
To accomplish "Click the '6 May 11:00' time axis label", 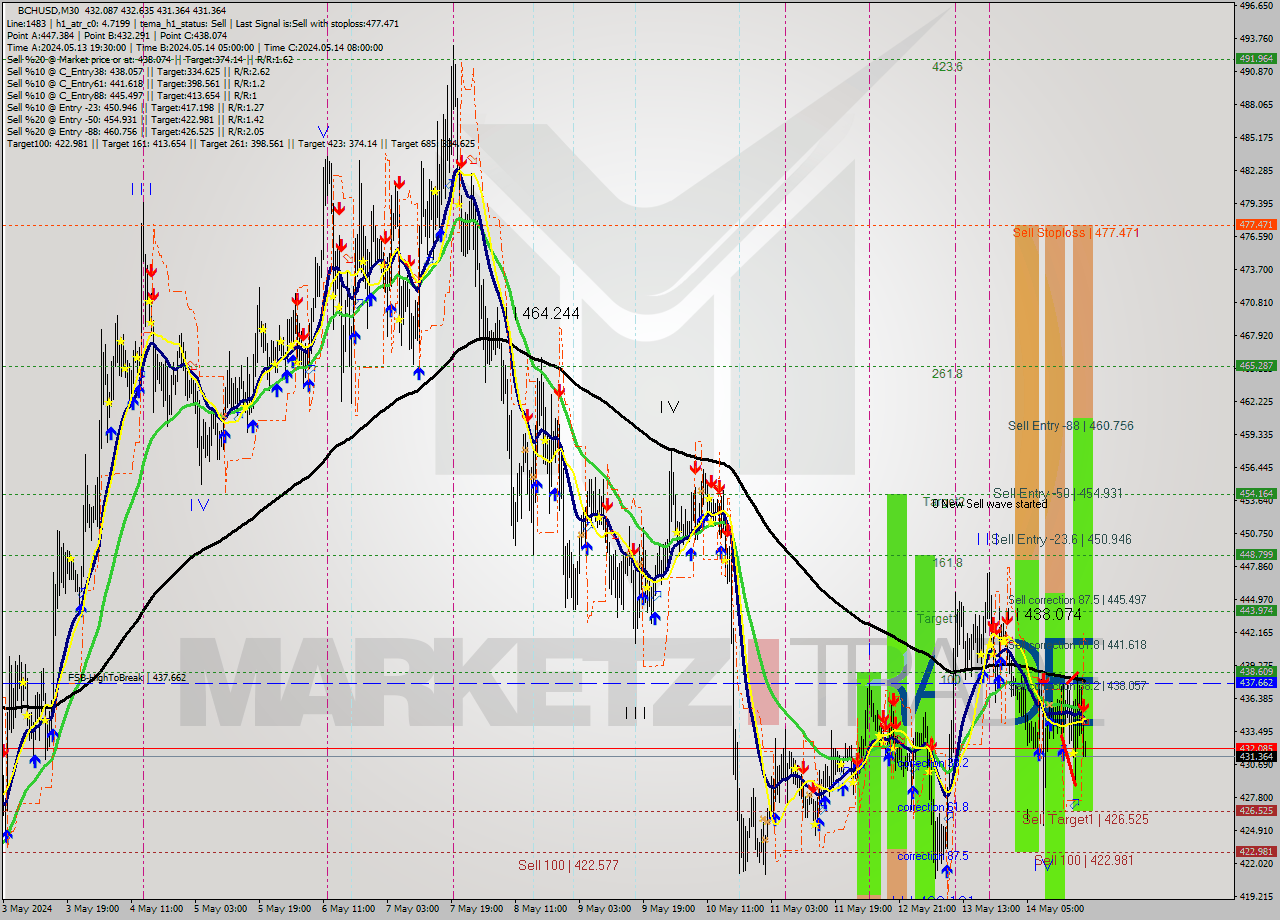I will tap(347, 909).
